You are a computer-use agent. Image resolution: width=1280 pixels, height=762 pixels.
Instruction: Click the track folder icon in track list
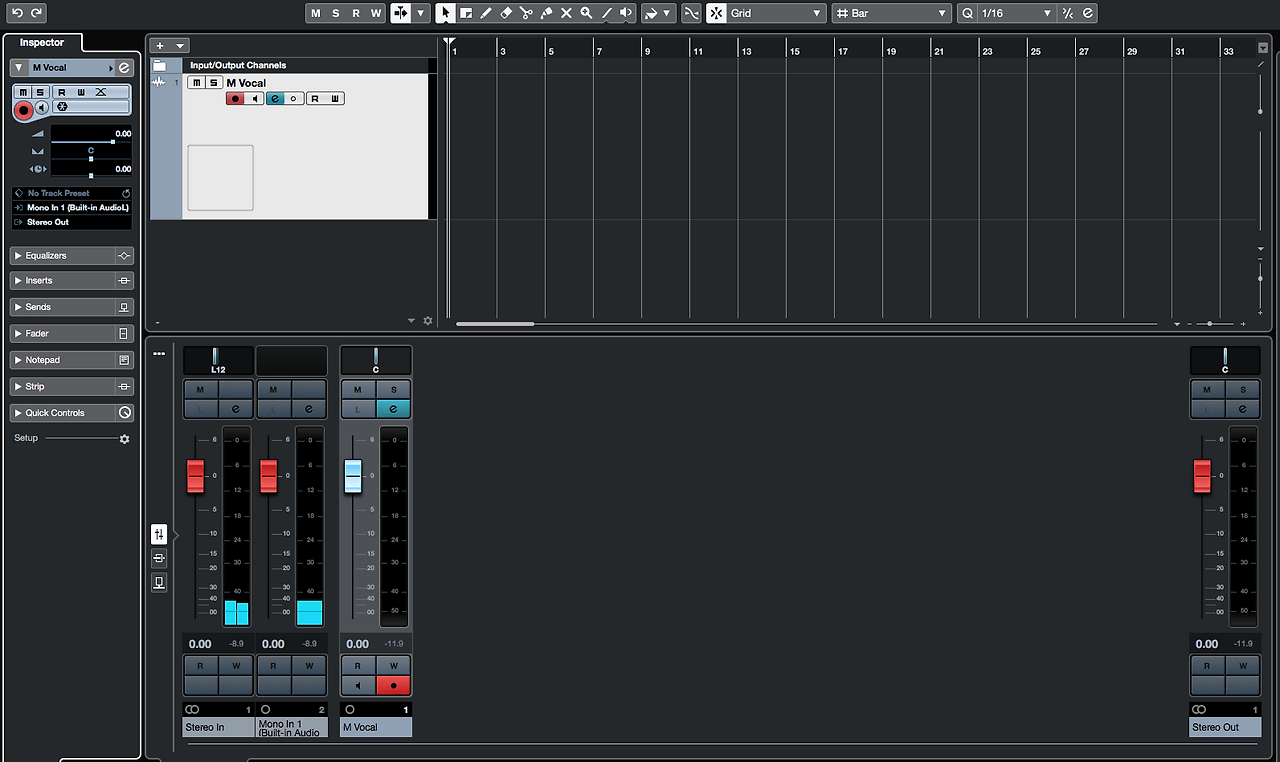[158, 65]
